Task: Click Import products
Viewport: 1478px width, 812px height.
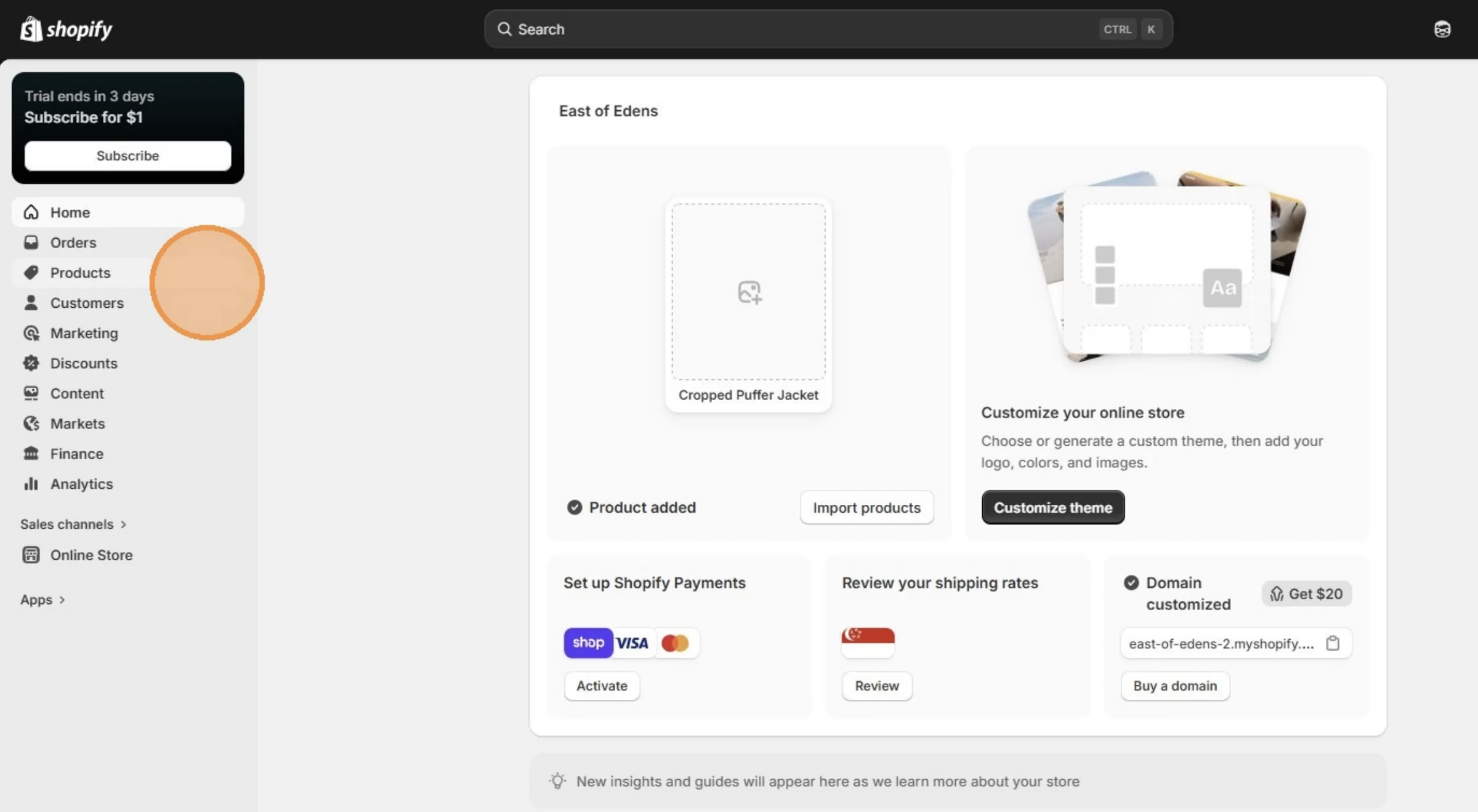Action: tap(866, 508)
